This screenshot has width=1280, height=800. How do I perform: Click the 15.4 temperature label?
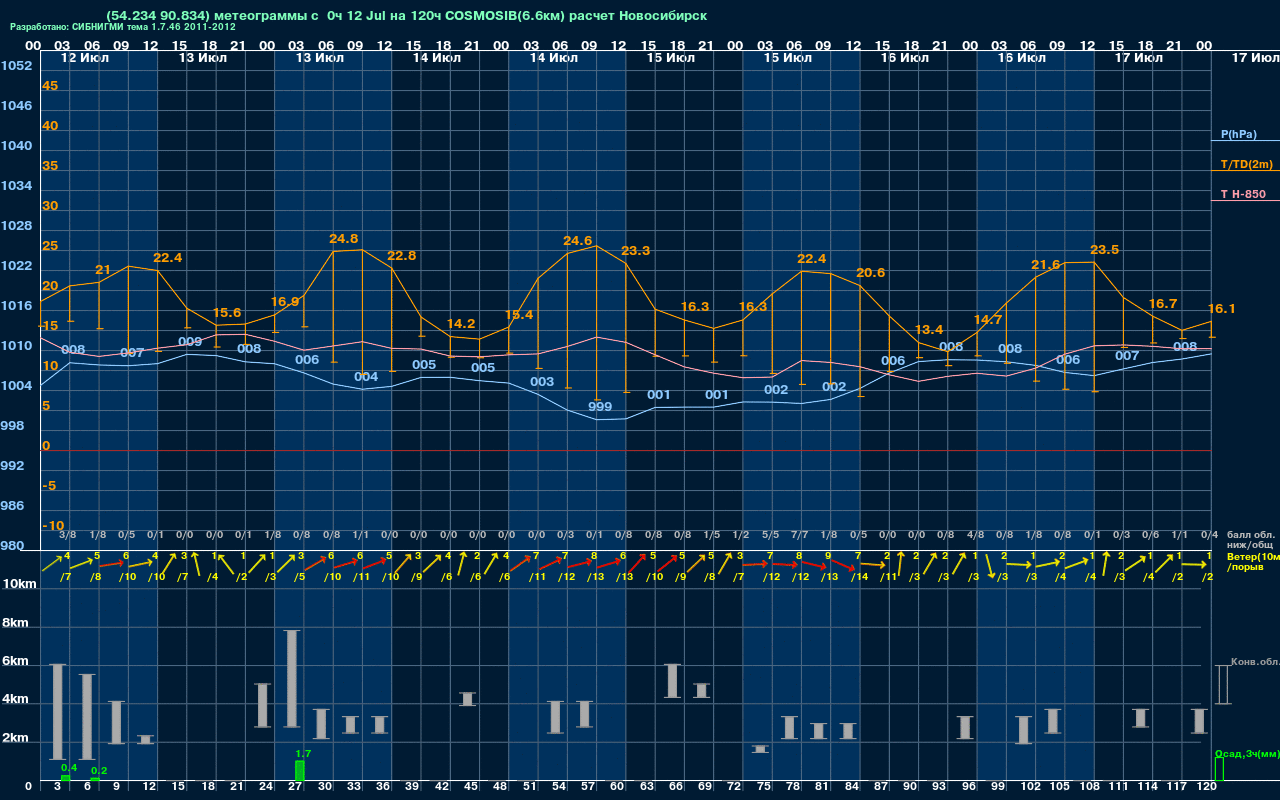coord(519,315)
